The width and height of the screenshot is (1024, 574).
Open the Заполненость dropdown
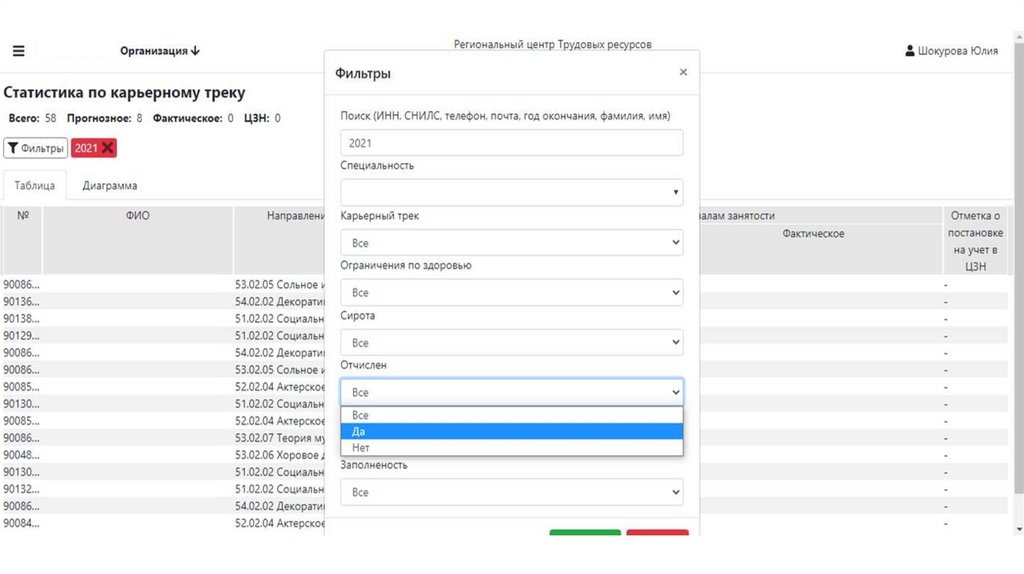511,492
